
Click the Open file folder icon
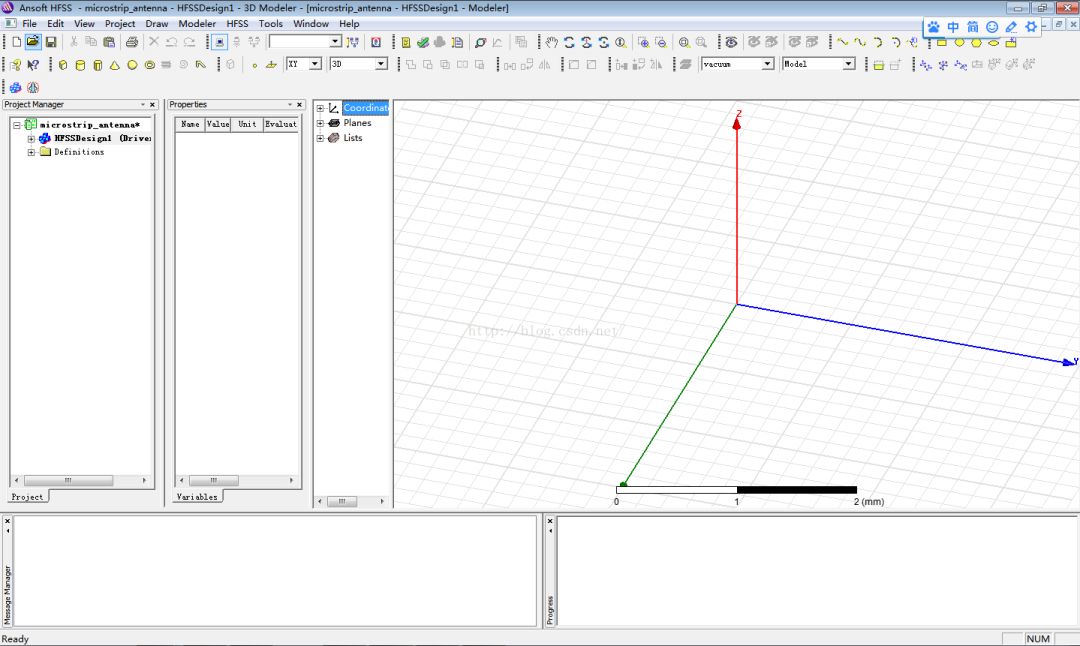tap(32, 42)
